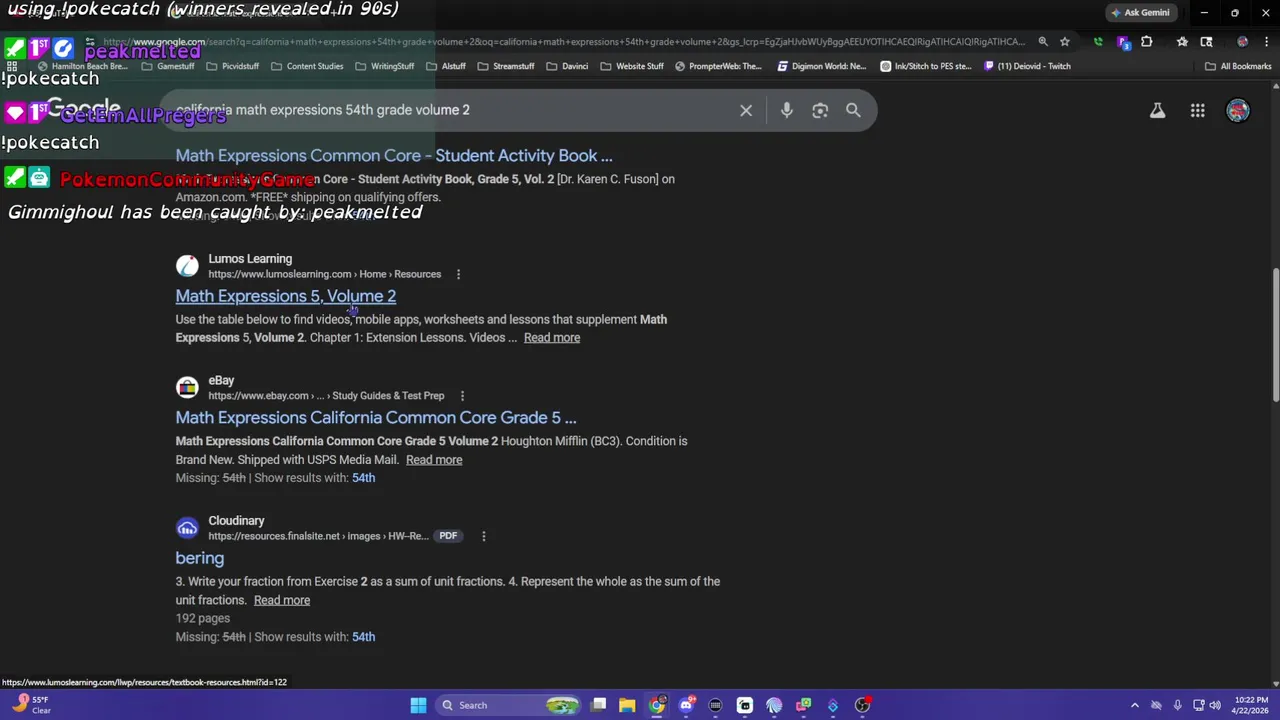Click the page vertical scrollbar
Image resolution: width=1280 pixels, height=720 pixels.
pos(1275,335)
